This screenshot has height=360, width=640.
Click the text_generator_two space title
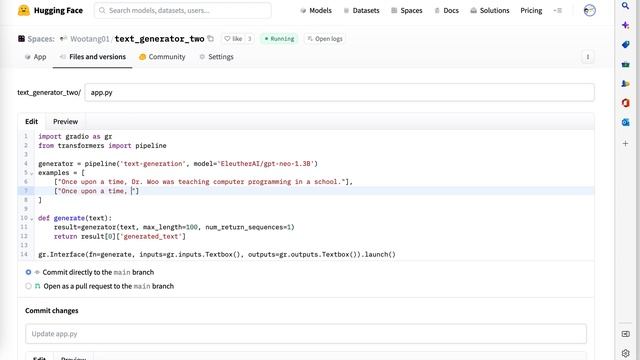(159, 39)
